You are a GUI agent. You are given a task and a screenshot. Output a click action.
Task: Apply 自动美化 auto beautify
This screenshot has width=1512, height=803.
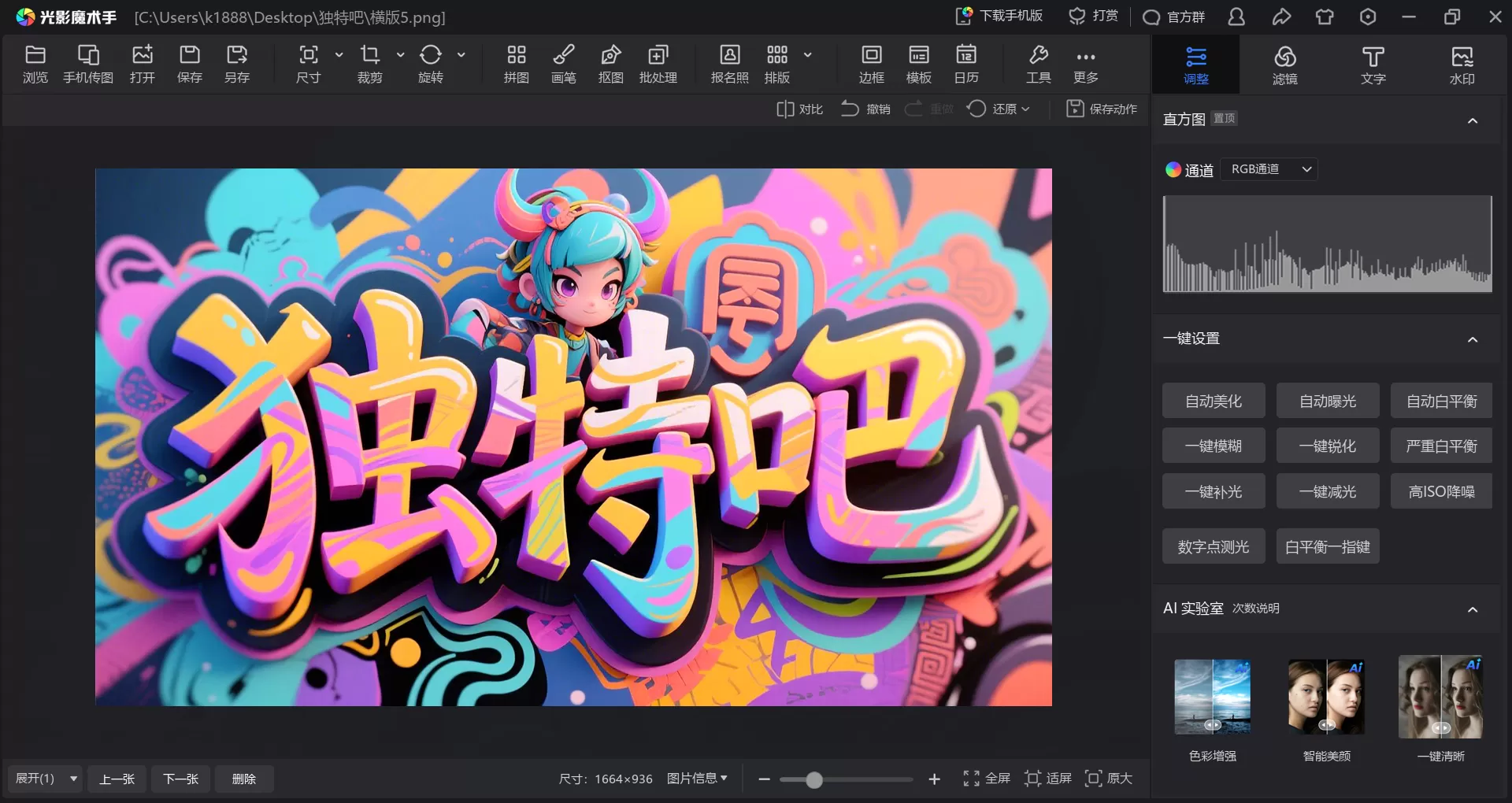1213,400
